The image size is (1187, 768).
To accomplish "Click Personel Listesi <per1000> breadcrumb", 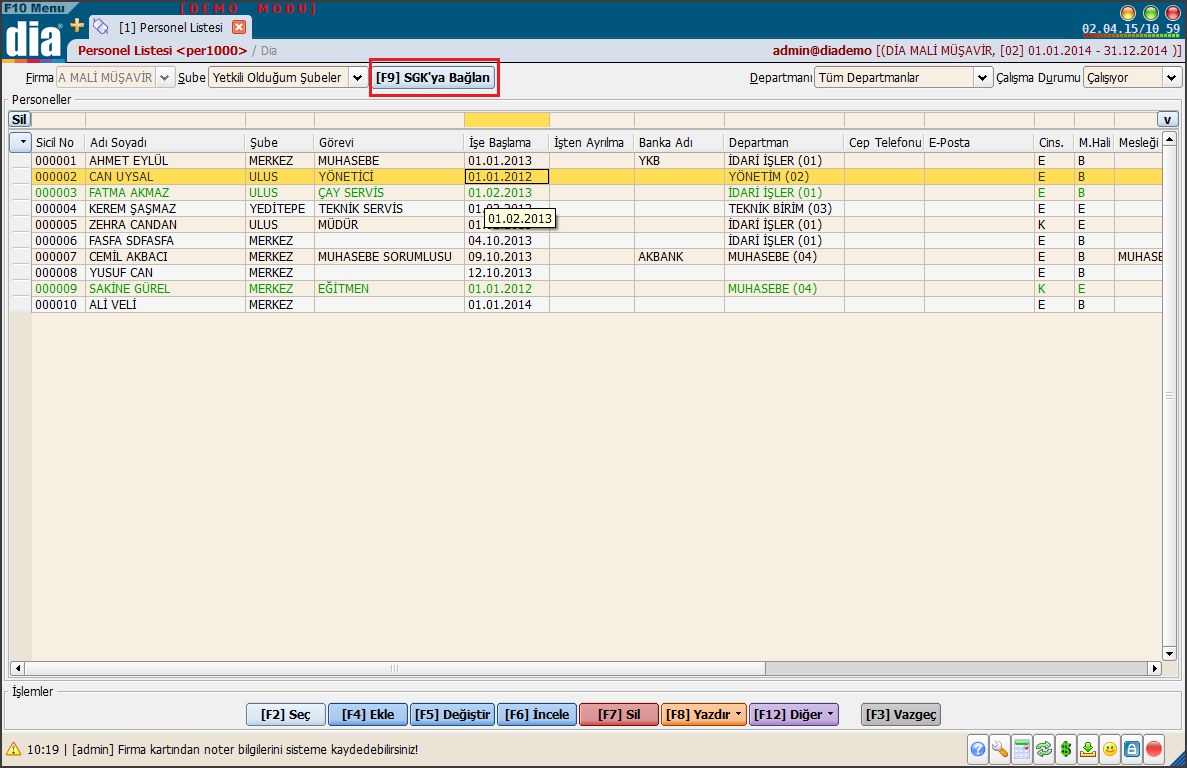I will (x=163, y=51).
